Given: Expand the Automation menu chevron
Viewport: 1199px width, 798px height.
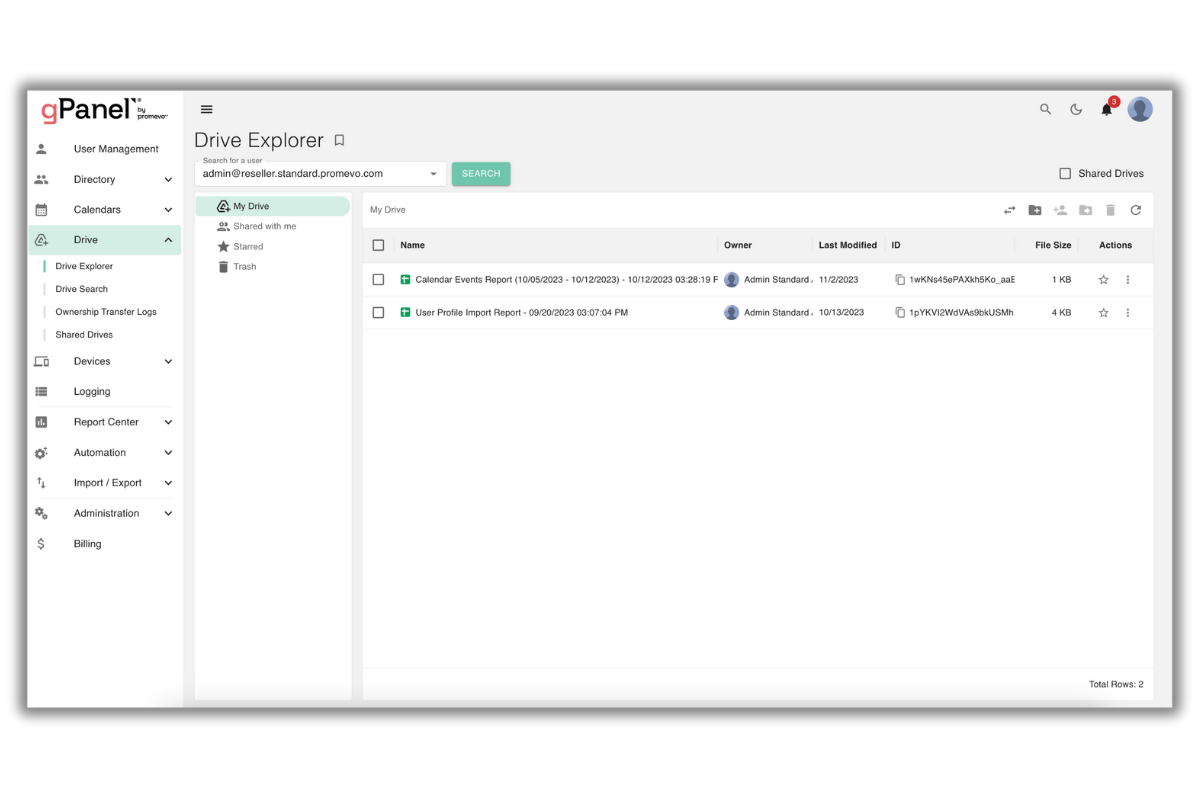Looking at the screenshot, I should point(168,453).
